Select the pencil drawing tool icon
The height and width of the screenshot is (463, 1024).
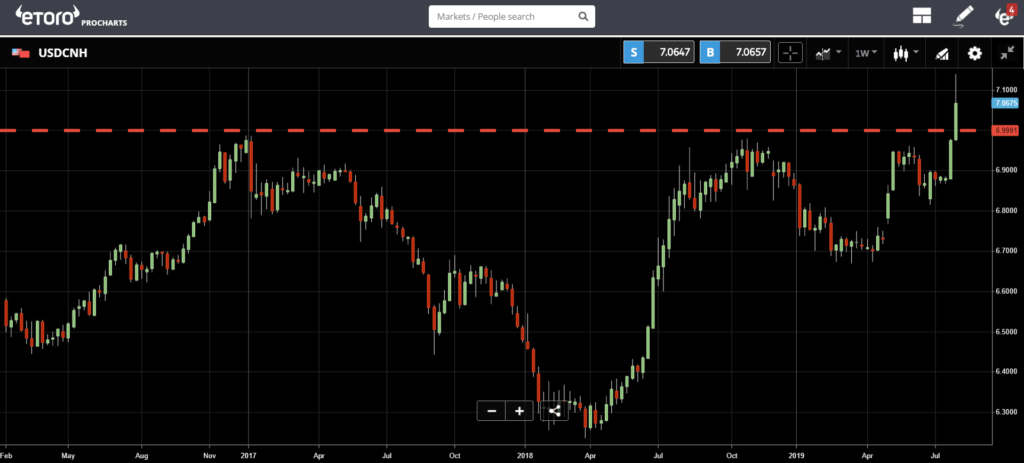pyautogui.click(x=963, y=16)
